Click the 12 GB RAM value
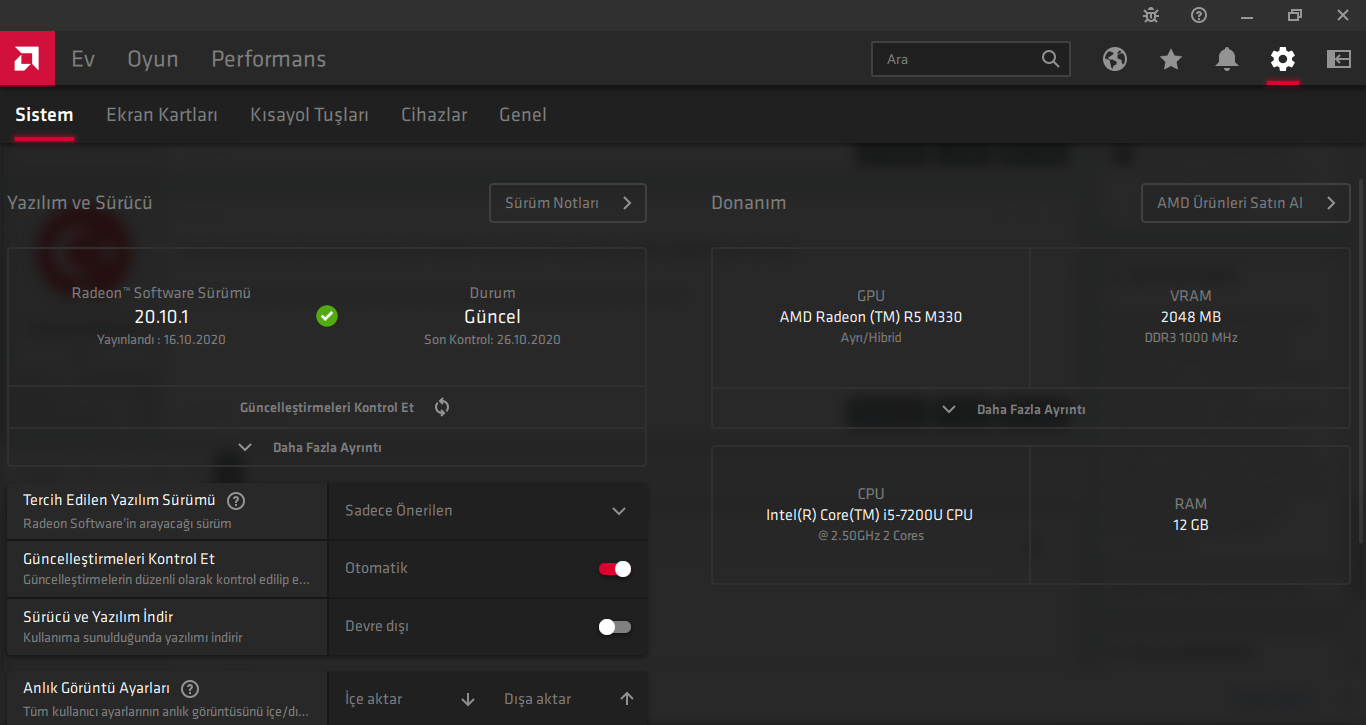Screen dimensions: 1366x725 click(x=1191, y=525)
